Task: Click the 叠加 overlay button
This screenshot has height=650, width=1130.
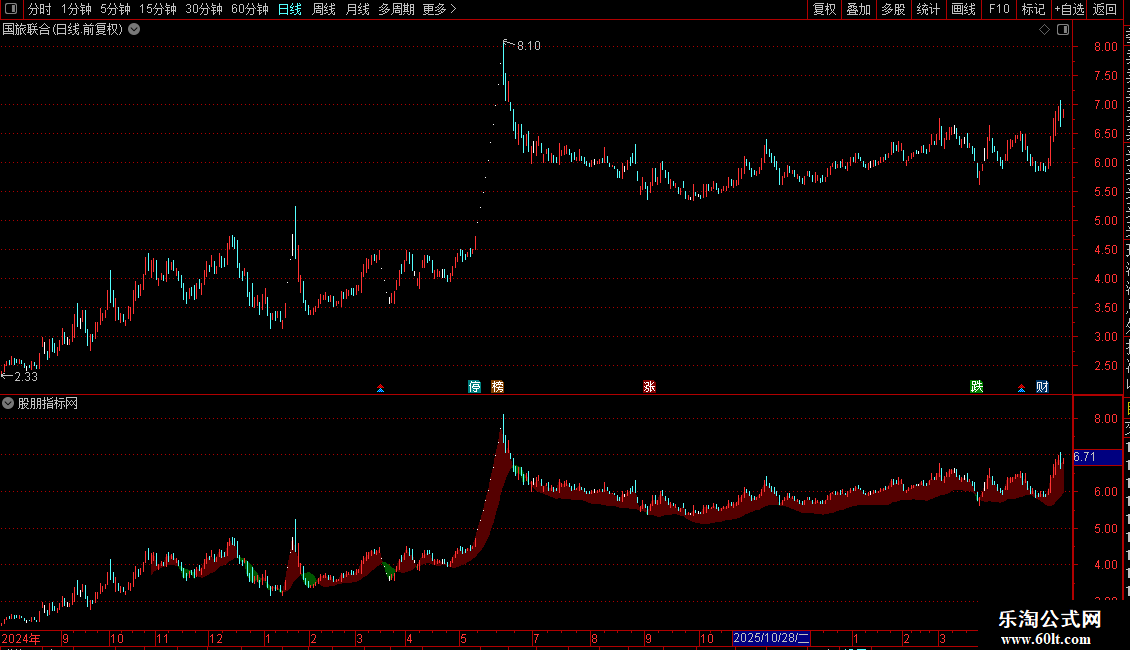Action: (859, 9)
